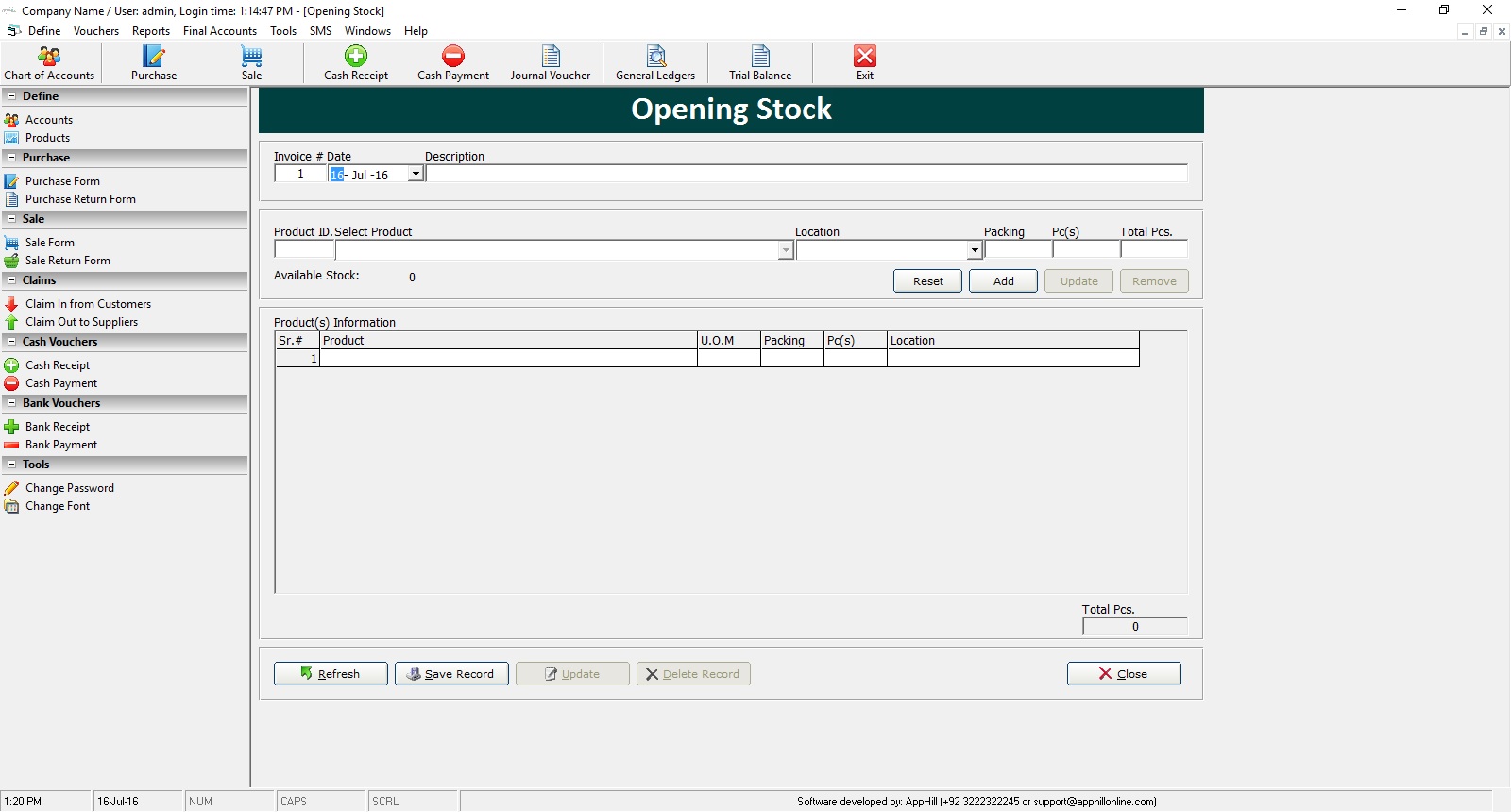Click the Description input field
The height and width of the screenshot is (812, 1511).
pyautogui.click(x=806, y=174)
